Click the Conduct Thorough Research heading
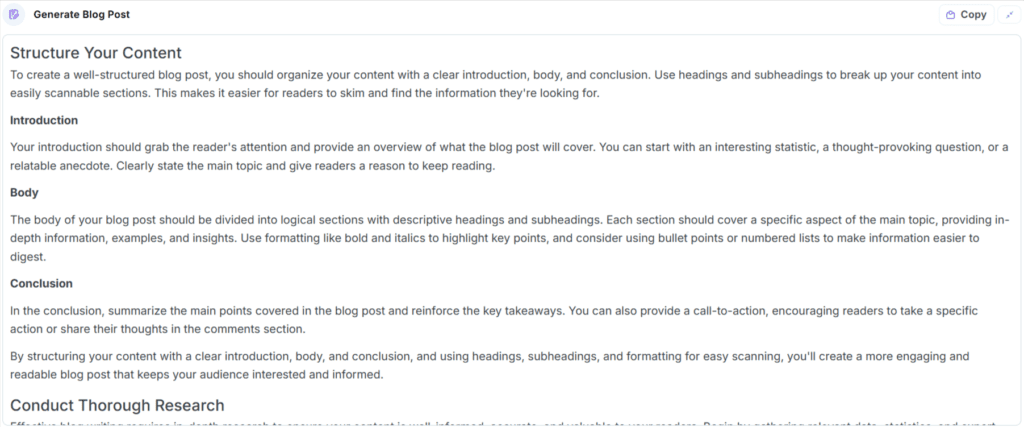This screenshot has height=427, width=1024. 118,405
